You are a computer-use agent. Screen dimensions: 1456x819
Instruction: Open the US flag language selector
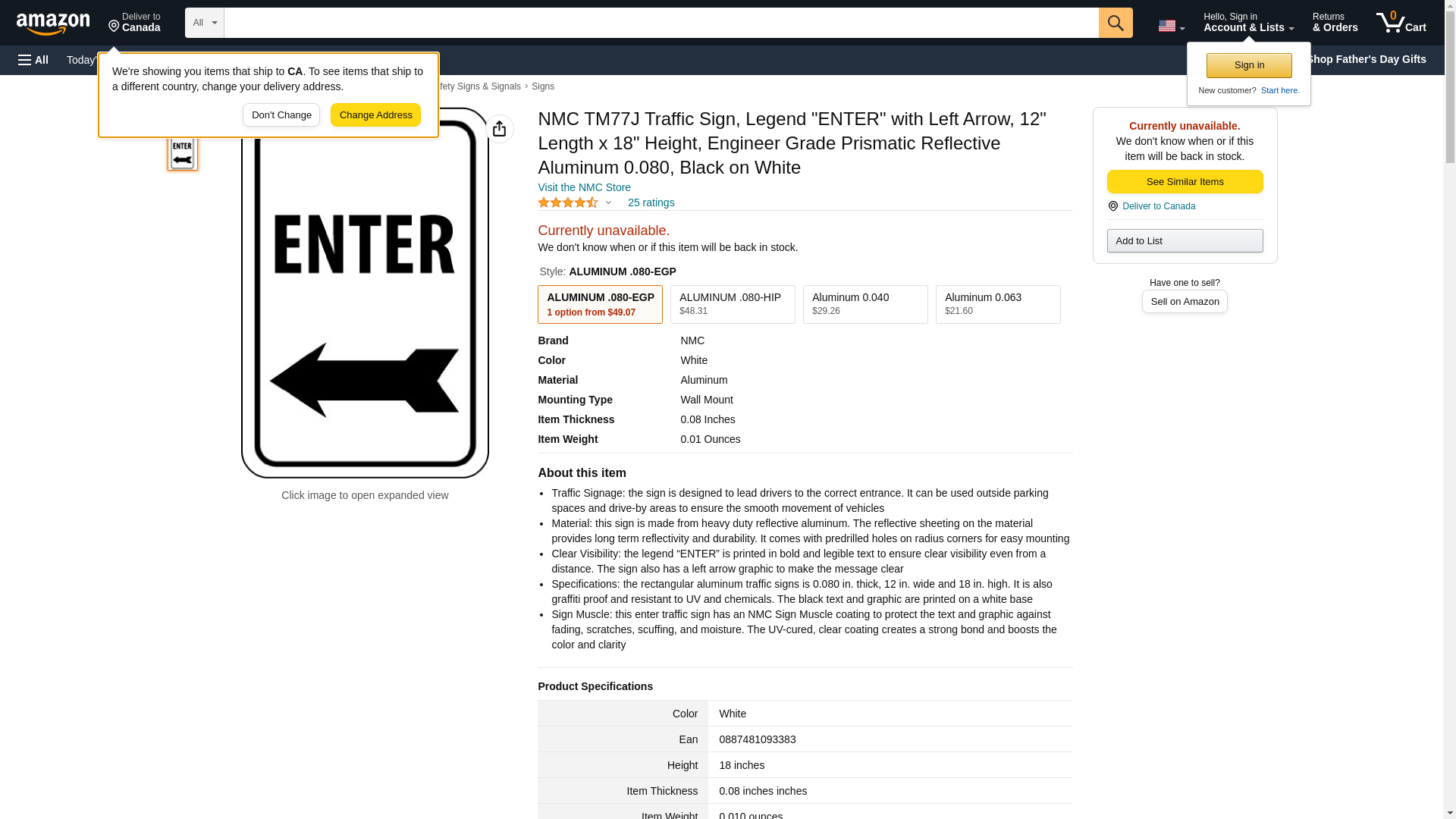[1171, 26]
